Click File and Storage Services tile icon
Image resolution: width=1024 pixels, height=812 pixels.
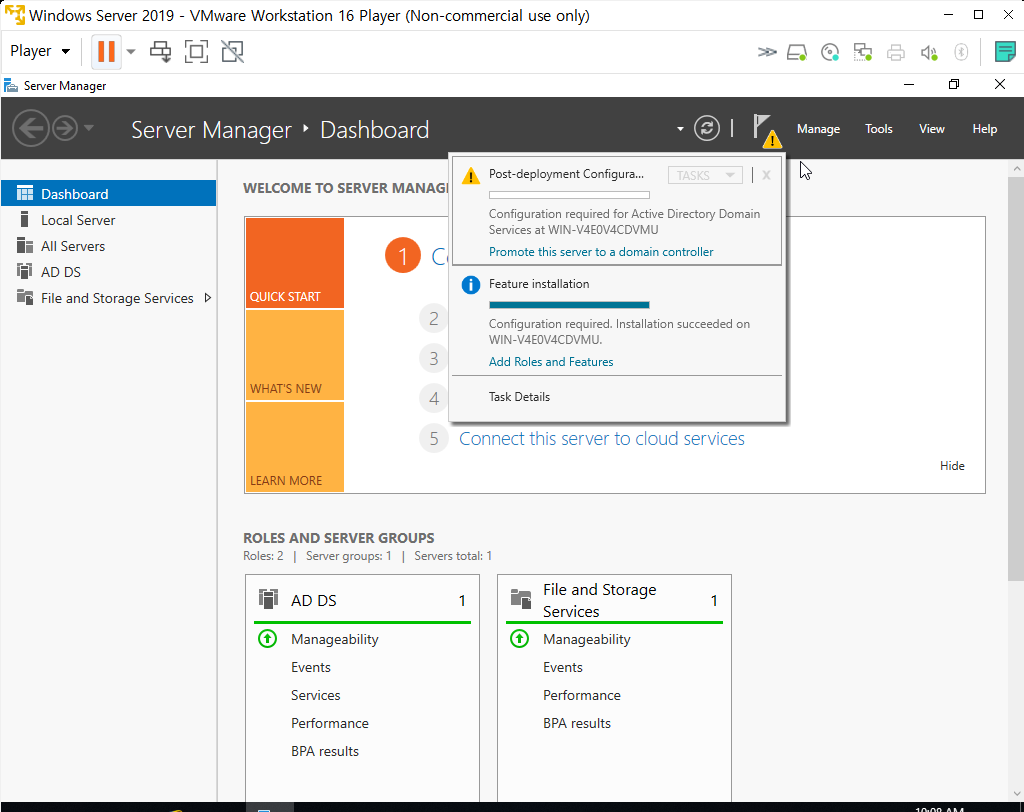point(520,599)
